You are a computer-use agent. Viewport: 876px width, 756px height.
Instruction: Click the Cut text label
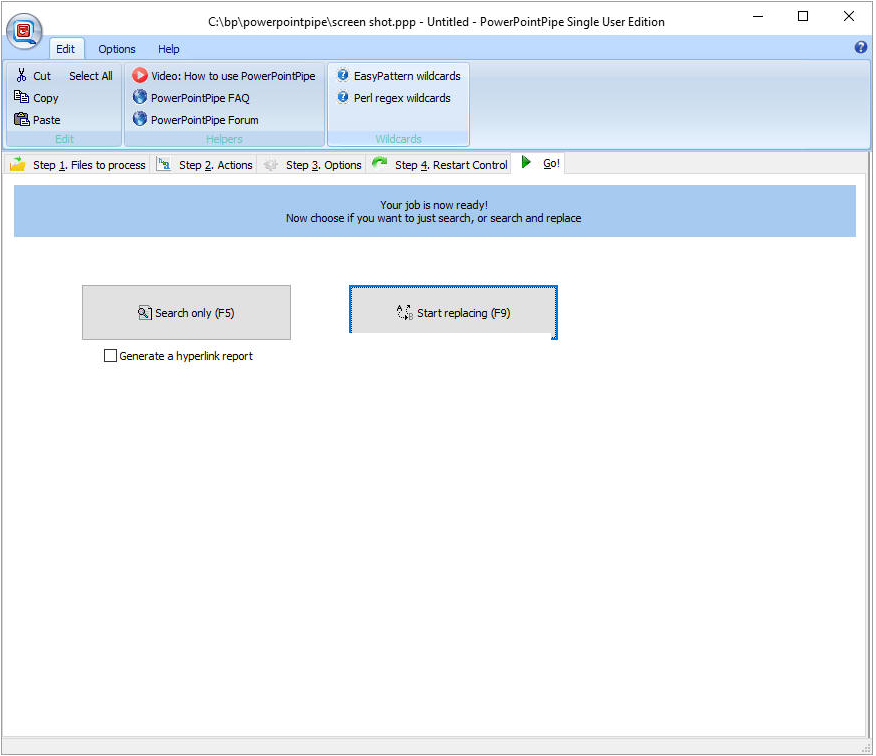coord(42,76)
